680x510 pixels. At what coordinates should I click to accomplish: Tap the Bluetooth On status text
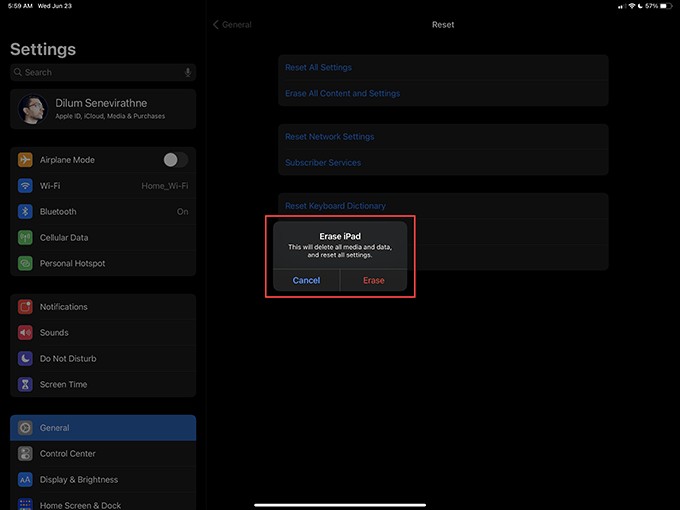point(183,212)
